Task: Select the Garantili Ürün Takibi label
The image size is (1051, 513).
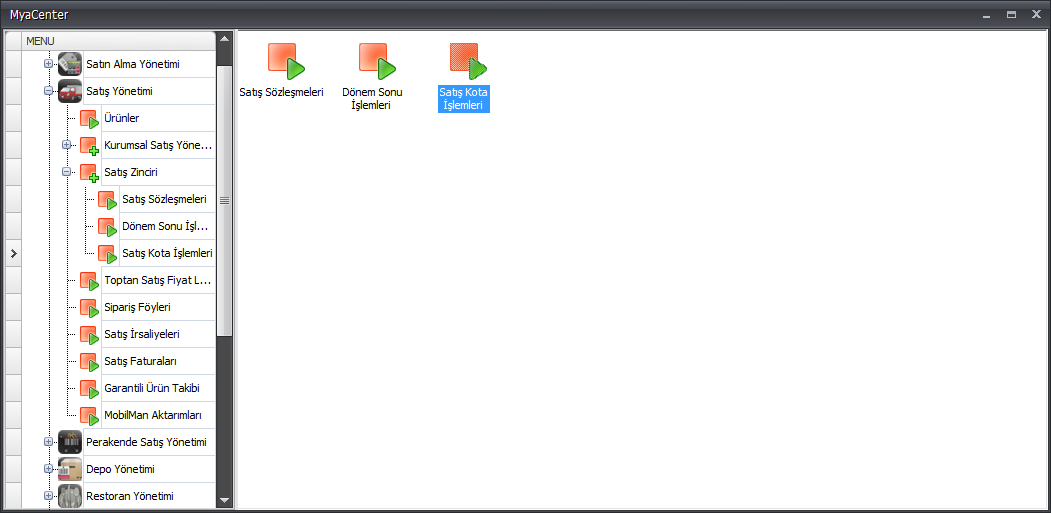Action: 152,388
